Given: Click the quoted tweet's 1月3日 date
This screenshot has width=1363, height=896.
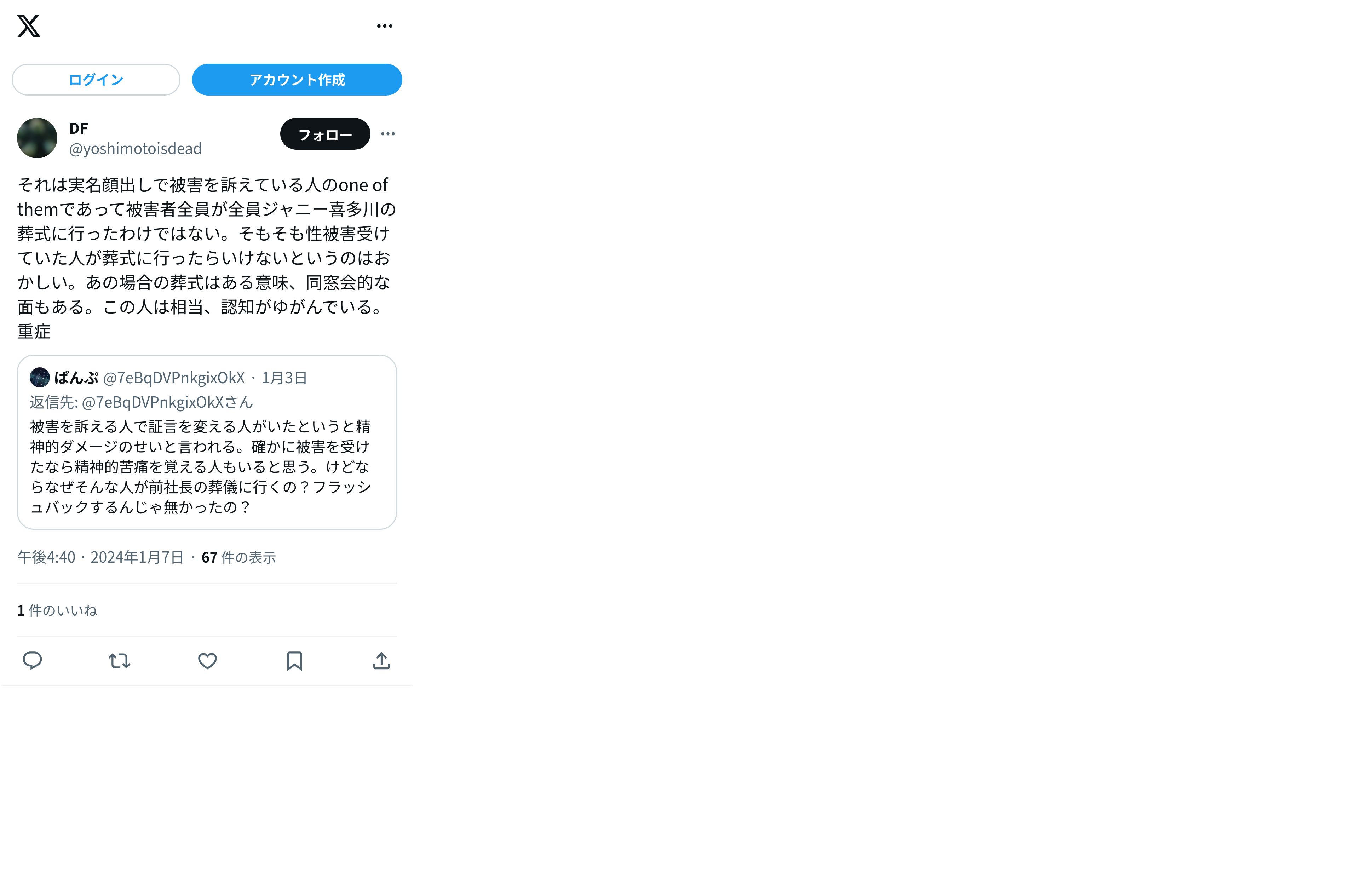Looking at the screenshot, I should tap(284, 378).
